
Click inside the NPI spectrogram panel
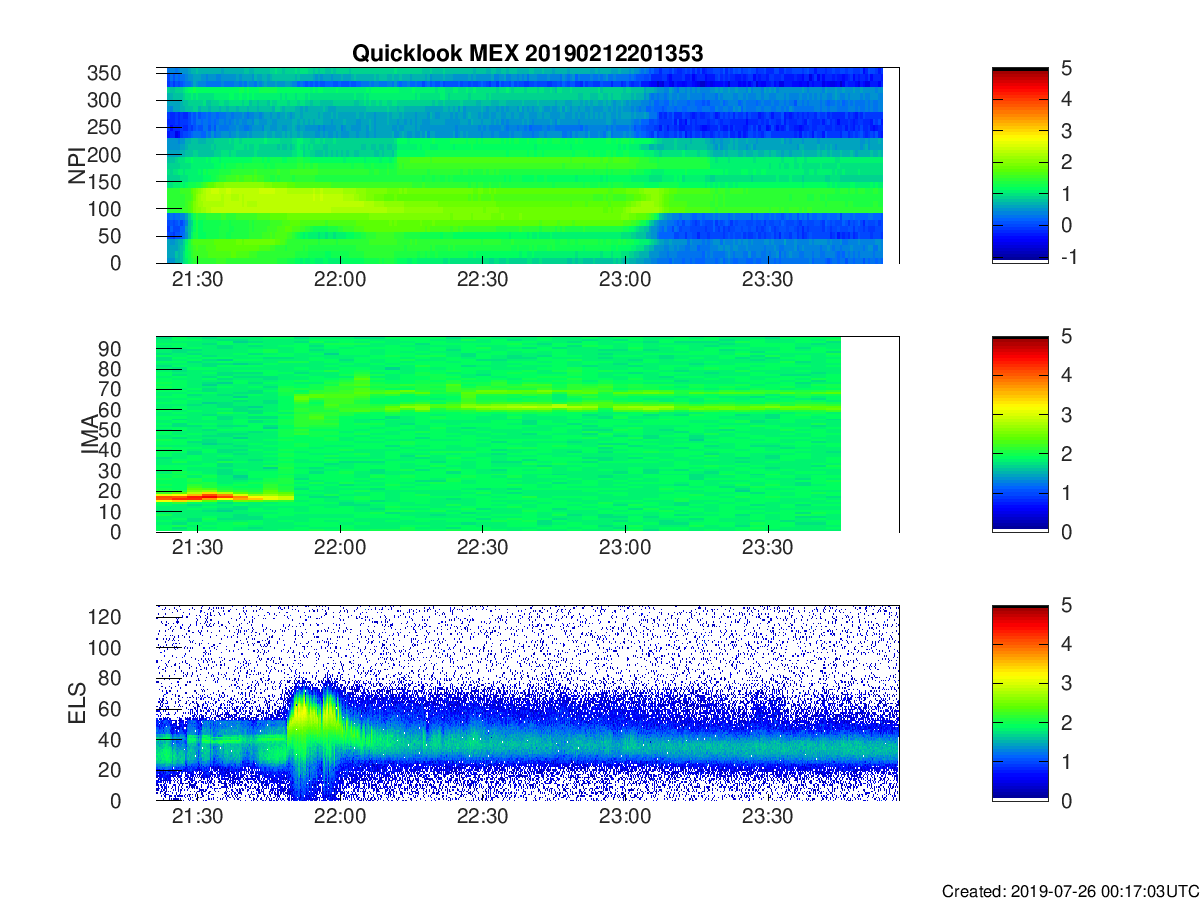coord(527,165)
